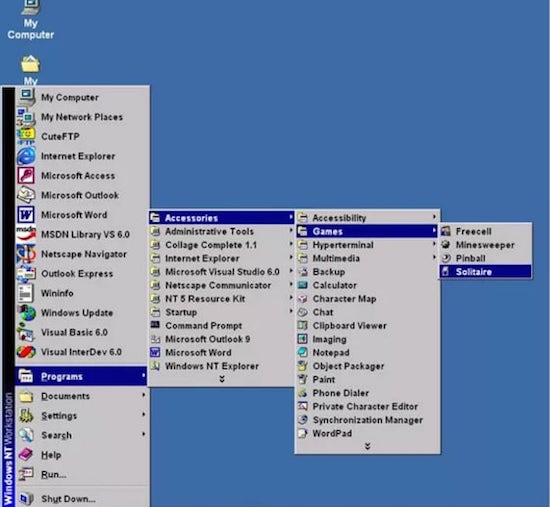Expand the Administrative Tools submenu
This screenshot has height=507, width=550.
coord(222,231)
